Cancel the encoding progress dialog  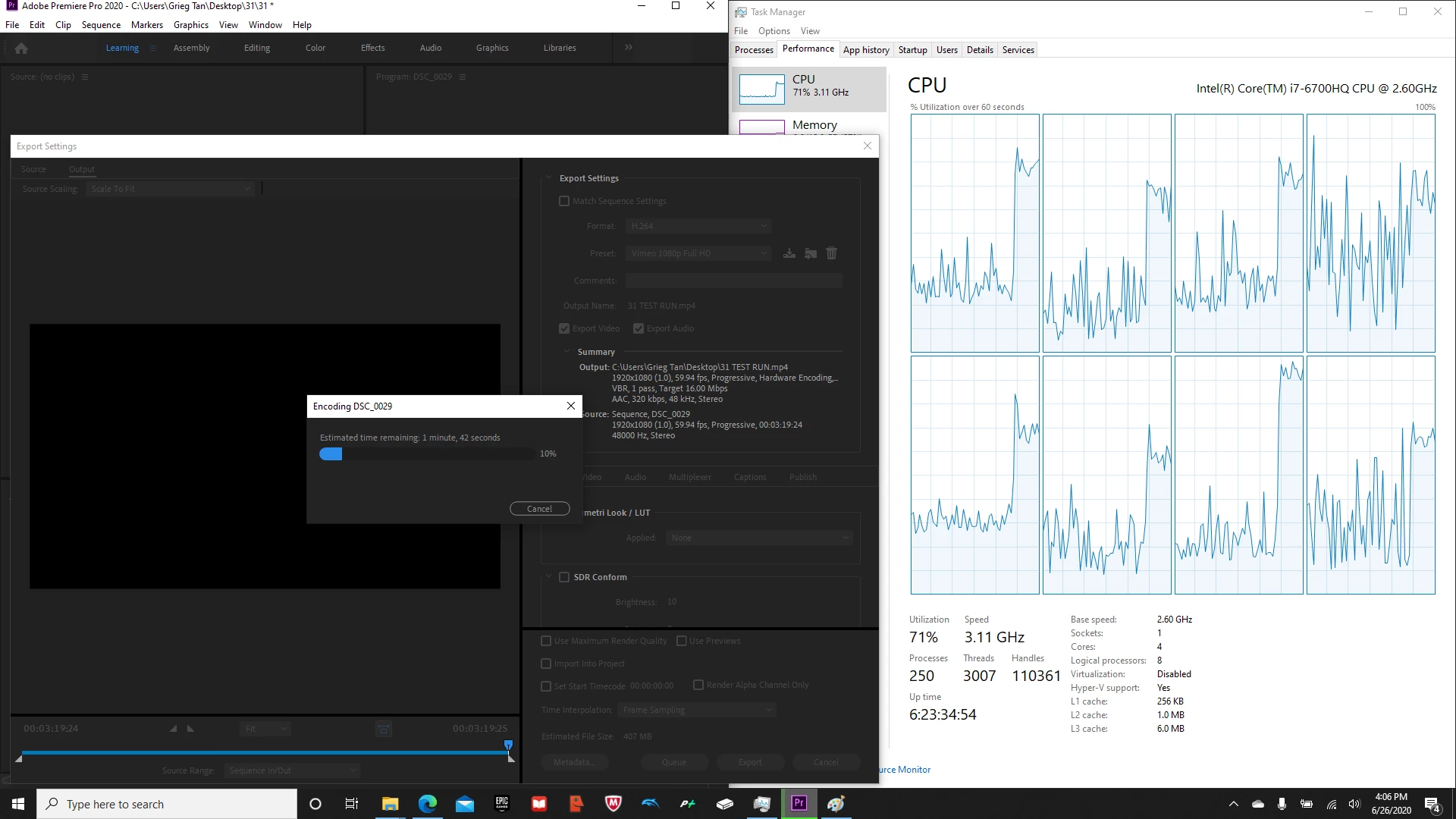(539, 509)
